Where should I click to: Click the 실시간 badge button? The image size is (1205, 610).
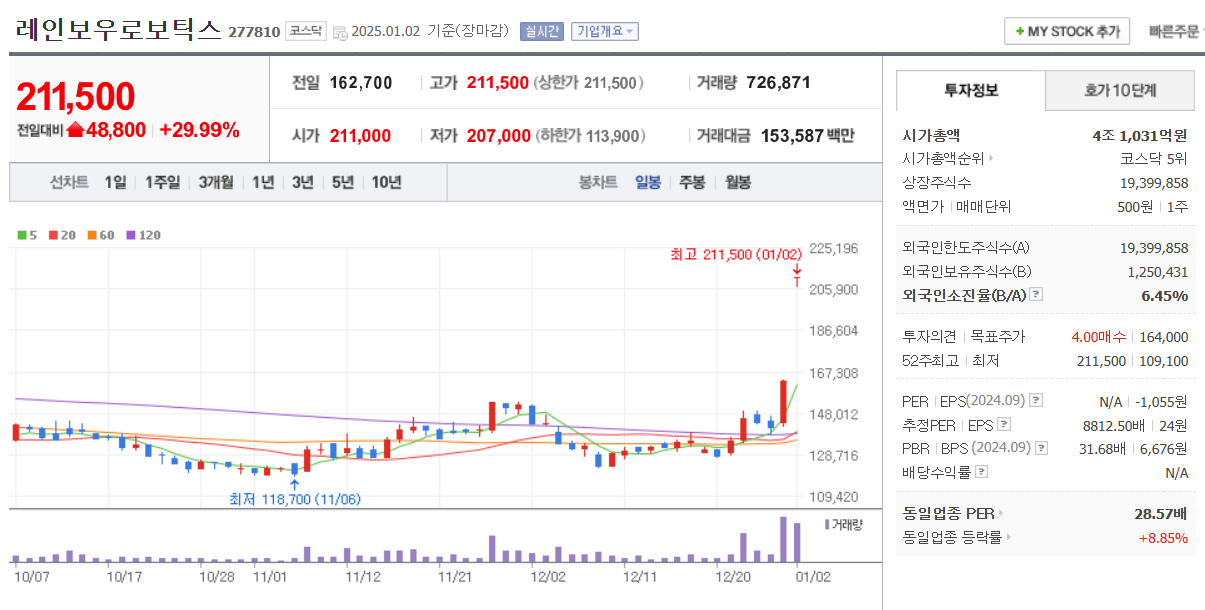tap(542, 31)
